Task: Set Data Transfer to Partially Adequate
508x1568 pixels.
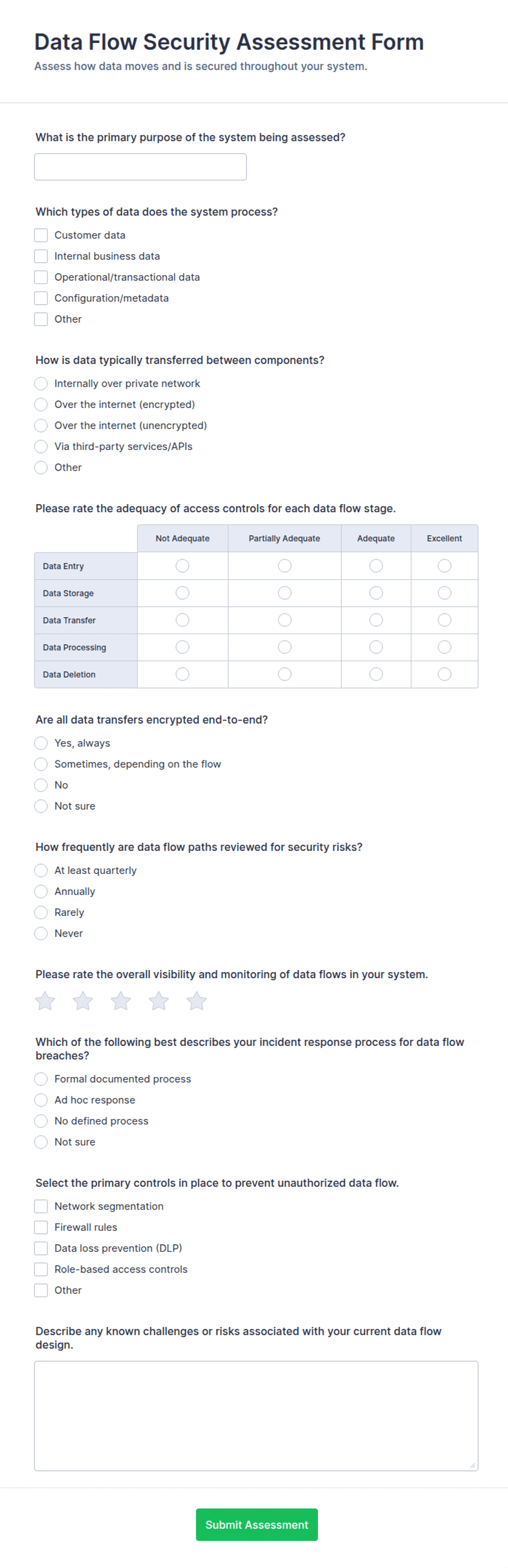Action: coord(285,620)
